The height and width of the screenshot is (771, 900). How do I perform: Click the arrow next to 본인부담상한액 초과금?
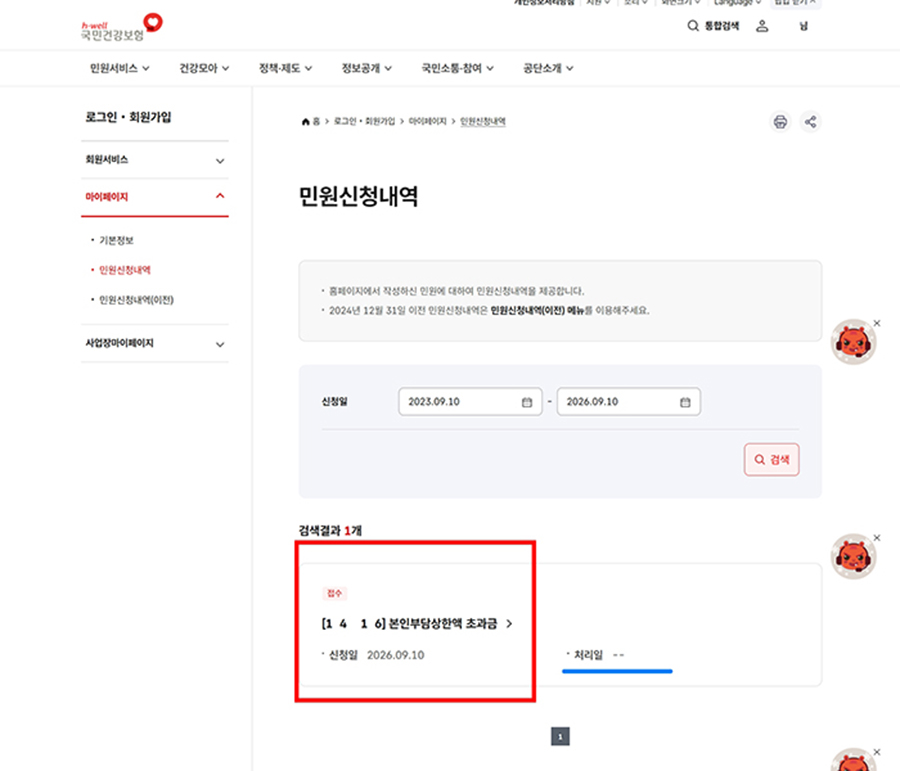click(509, 623)
